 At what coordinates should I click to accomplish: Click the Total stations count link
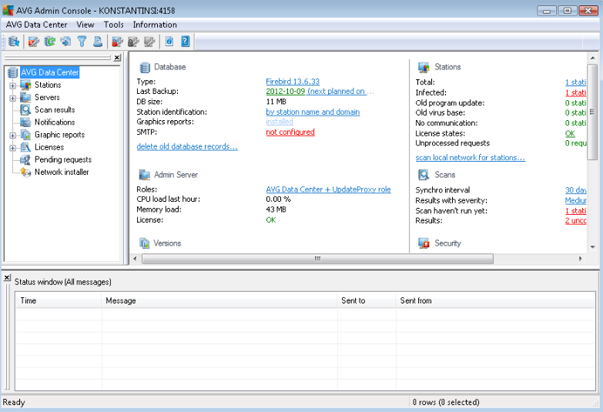pos(576,82)
